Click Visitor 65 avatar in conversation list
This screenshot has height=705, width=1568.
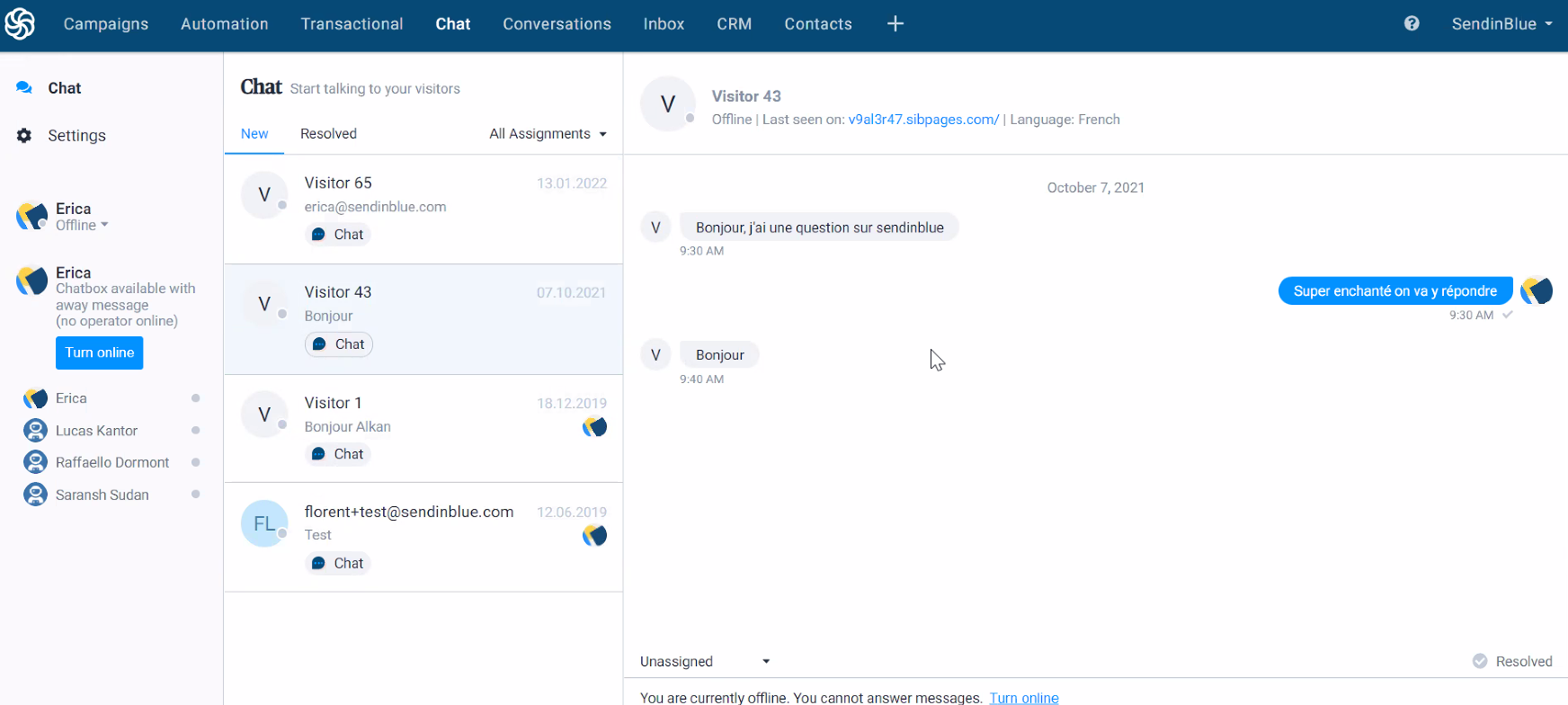coord(264,194)
